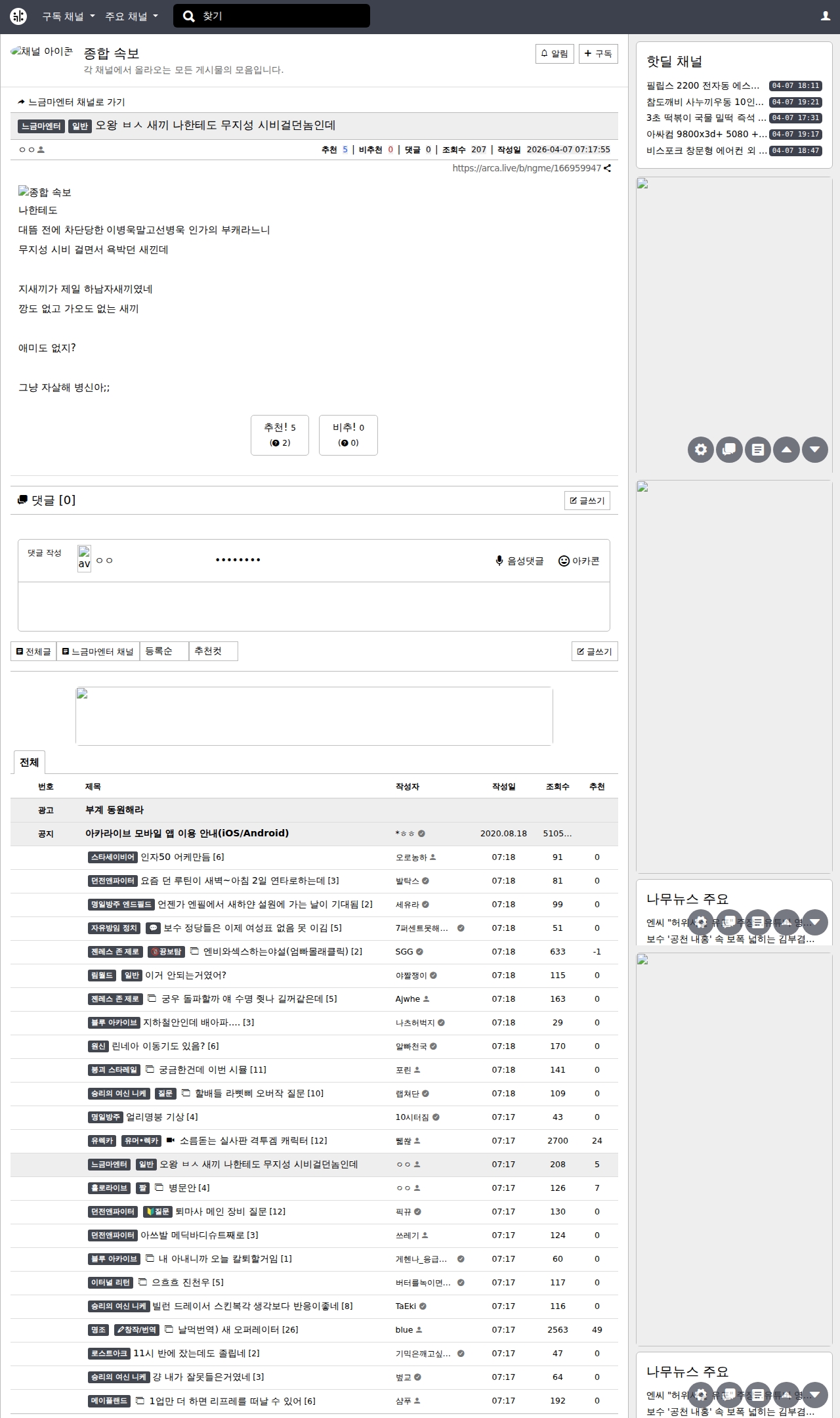Jump to comments via topmost floating toolbar icon
Image resolution: width=840 pixels, height=1418 pixels.
point(729,450)
